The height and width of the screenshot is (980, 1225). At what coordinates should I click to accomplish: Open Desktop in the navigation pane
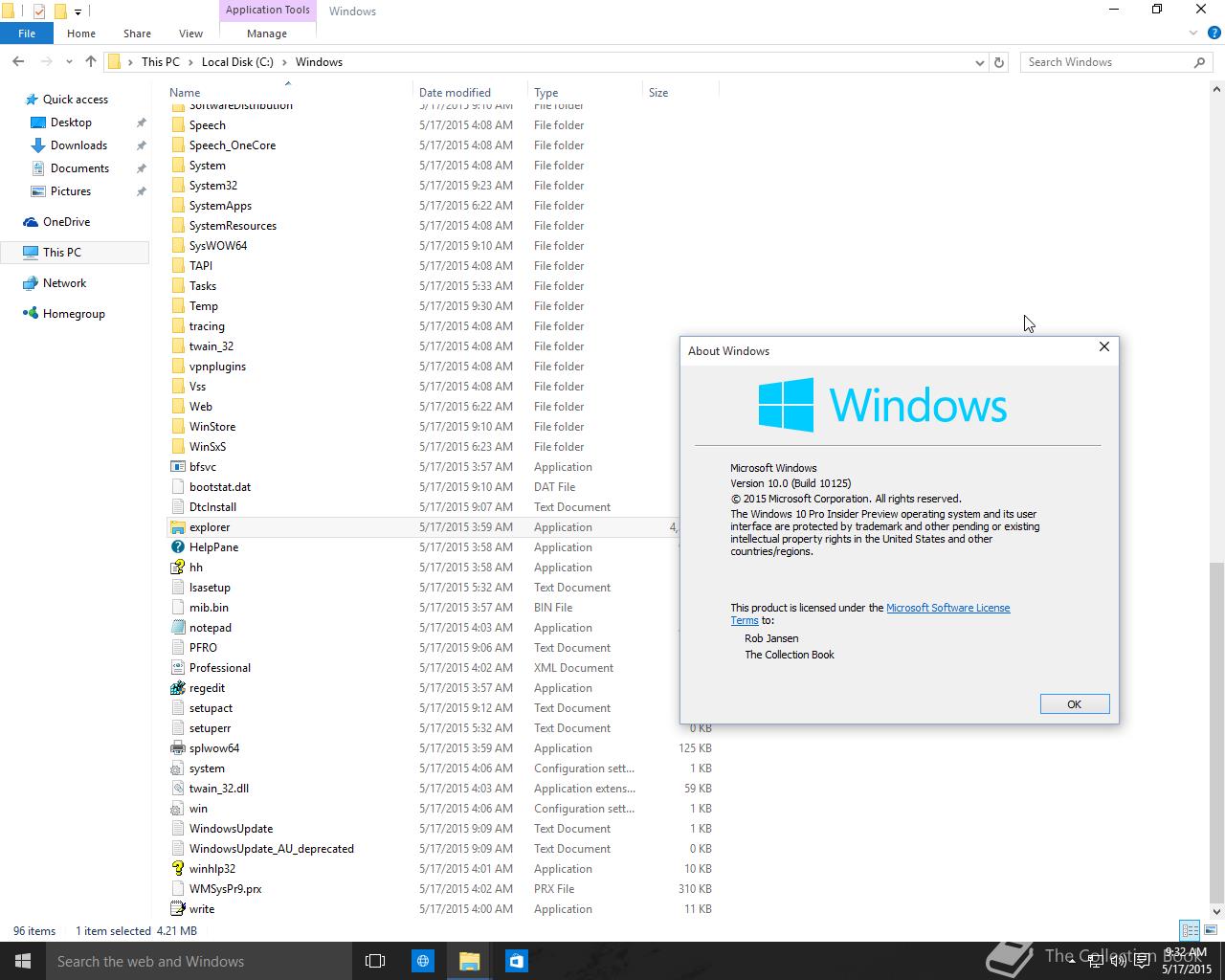pos(71,122)
